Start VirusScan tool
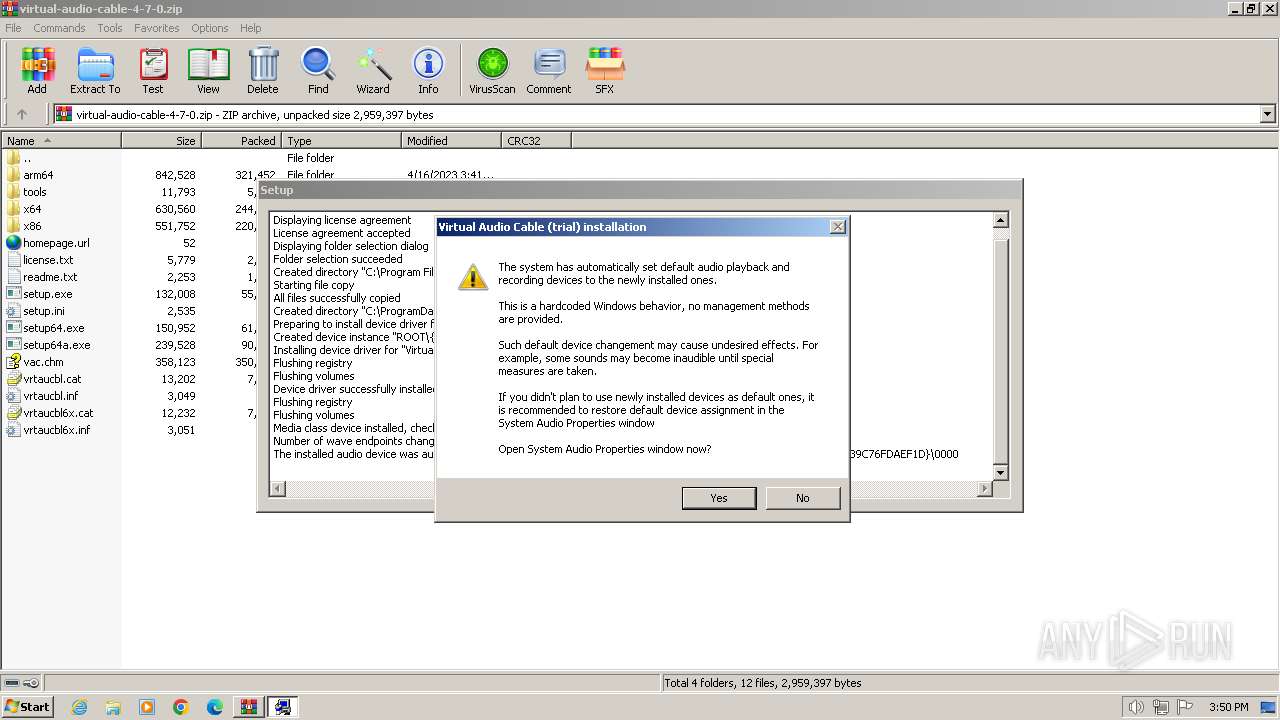1280x720 pixels. point(492,71)
